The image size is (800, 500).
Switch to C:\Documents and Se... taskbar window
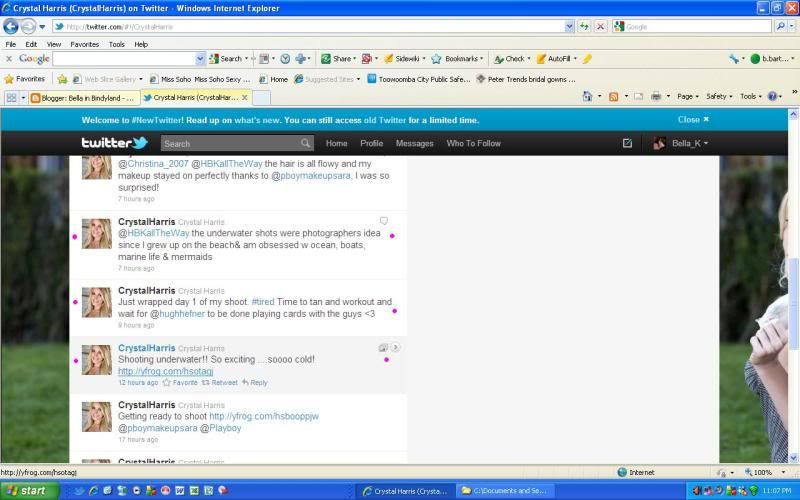pos(505,491)
